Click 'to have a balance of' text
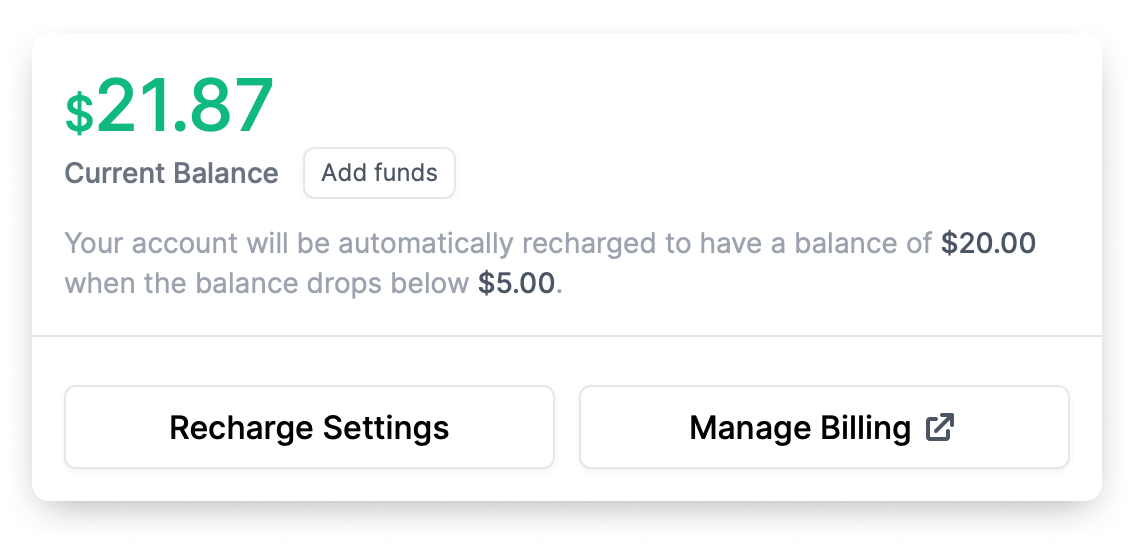1134x554 pixels. (800, 244)
